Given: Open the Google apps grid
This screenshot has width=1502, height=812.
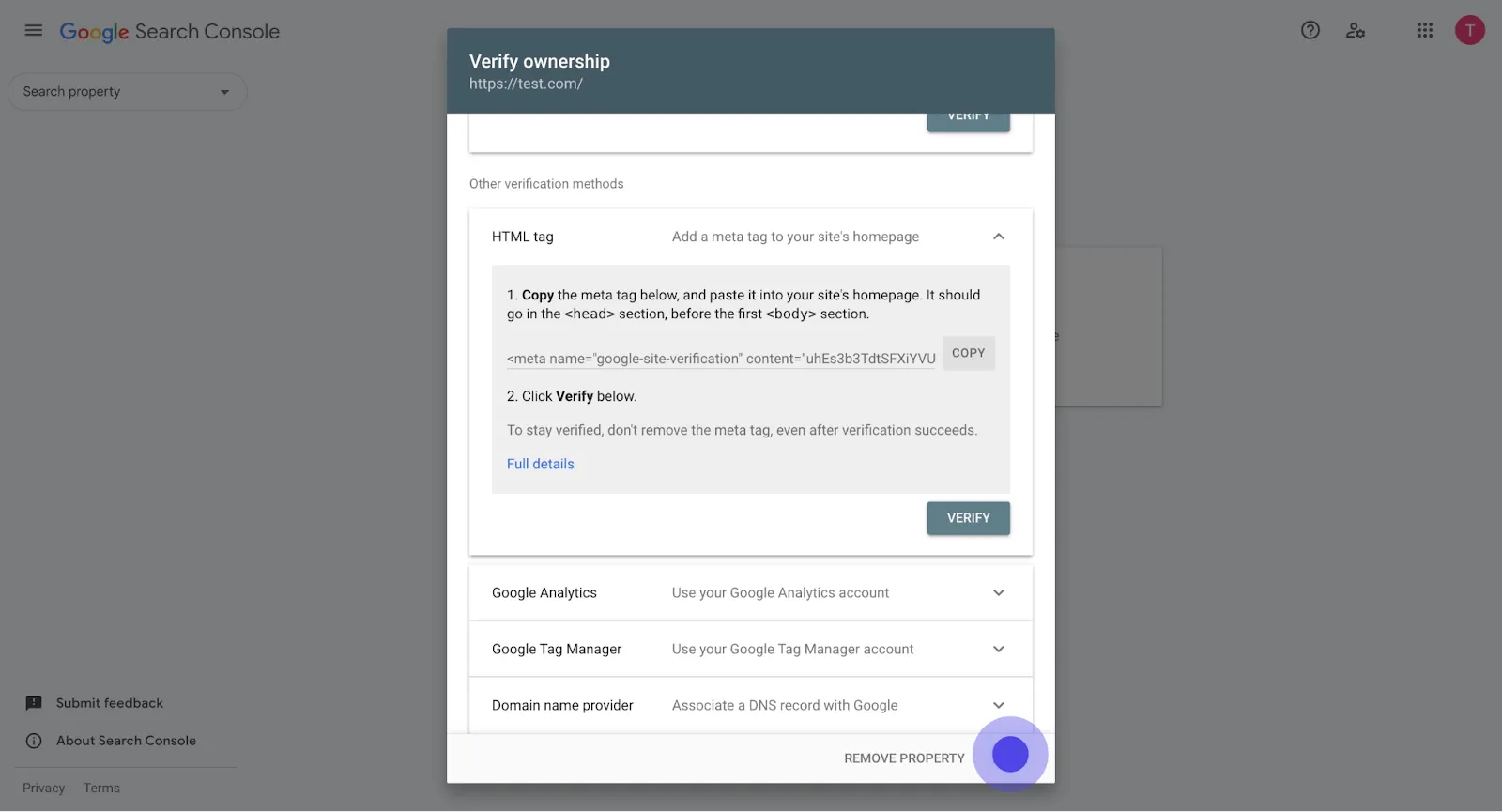Looking at the screenshot, I should point(1425,30).
